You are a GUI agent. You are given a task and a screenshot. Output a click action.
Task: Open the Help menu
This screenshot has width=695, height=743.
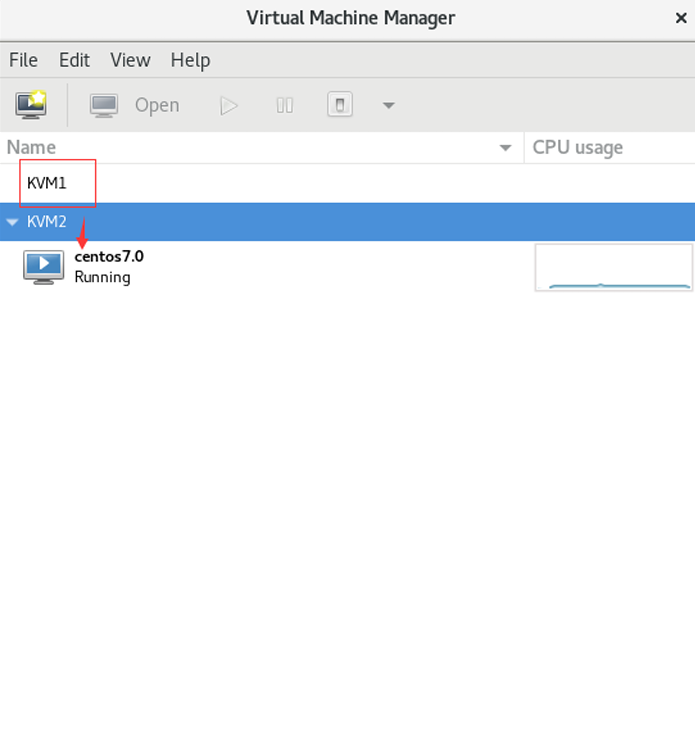pos(190,60)
